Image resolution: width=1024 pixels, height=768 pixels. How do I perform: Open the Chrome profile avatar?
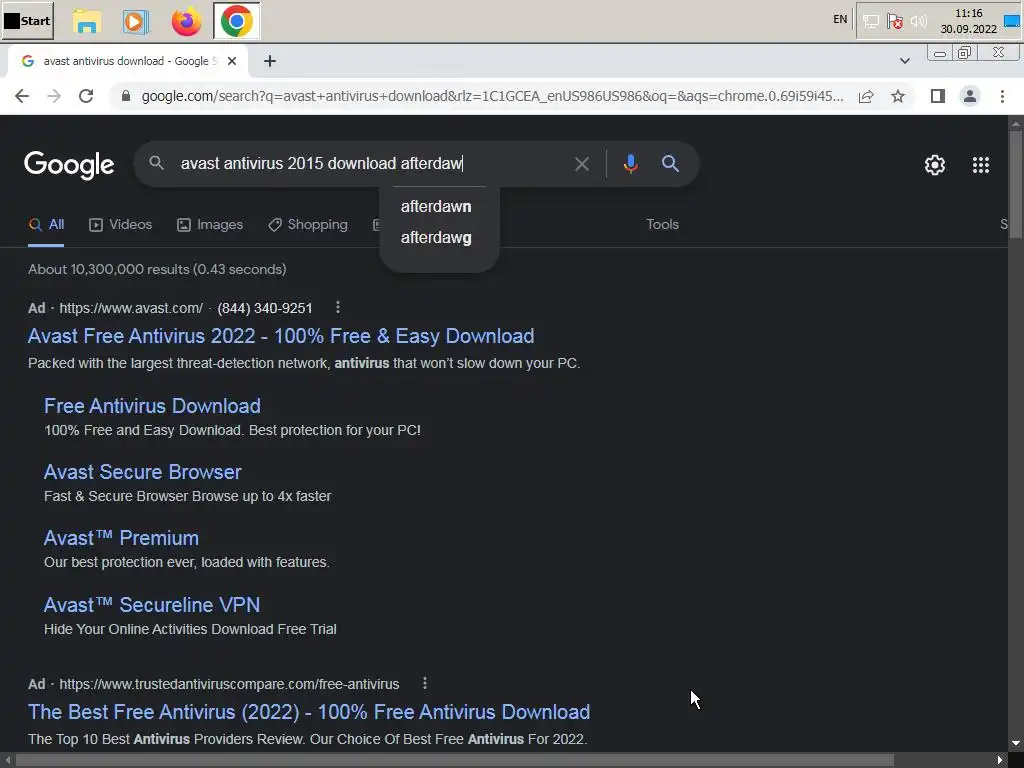[970, 97]
